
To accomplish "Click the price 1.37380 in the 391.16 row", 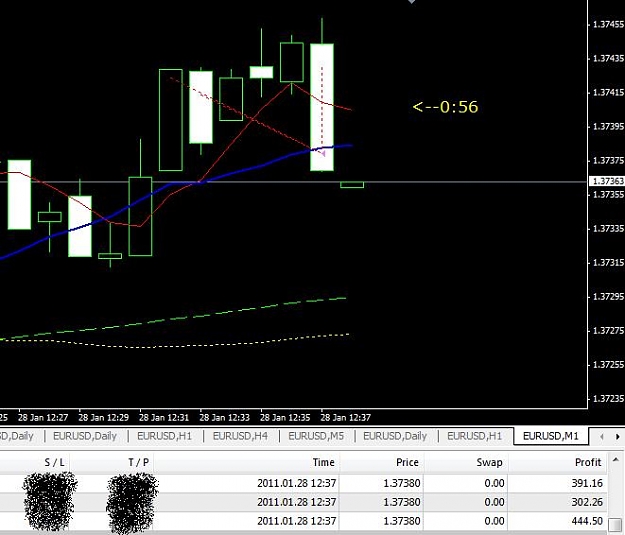I will (402, 483).
